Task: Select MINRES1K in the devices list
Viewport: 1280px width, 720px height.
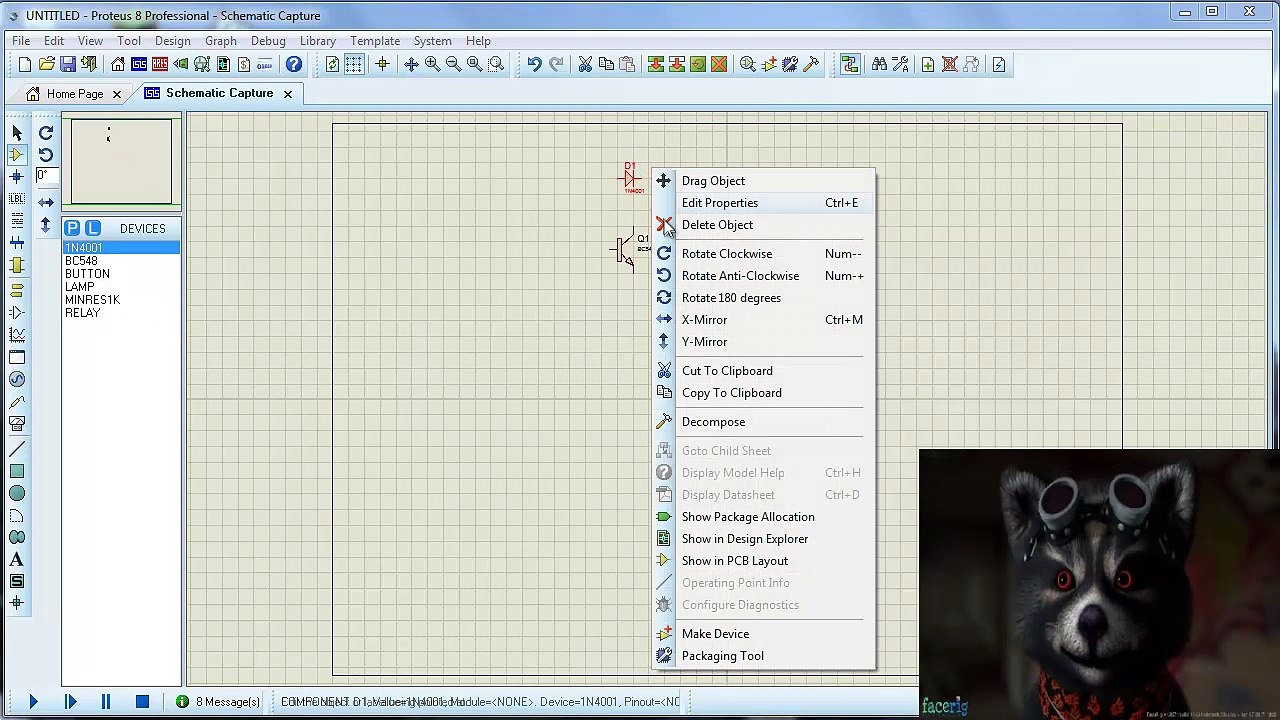Action: (x=92, y=300)
